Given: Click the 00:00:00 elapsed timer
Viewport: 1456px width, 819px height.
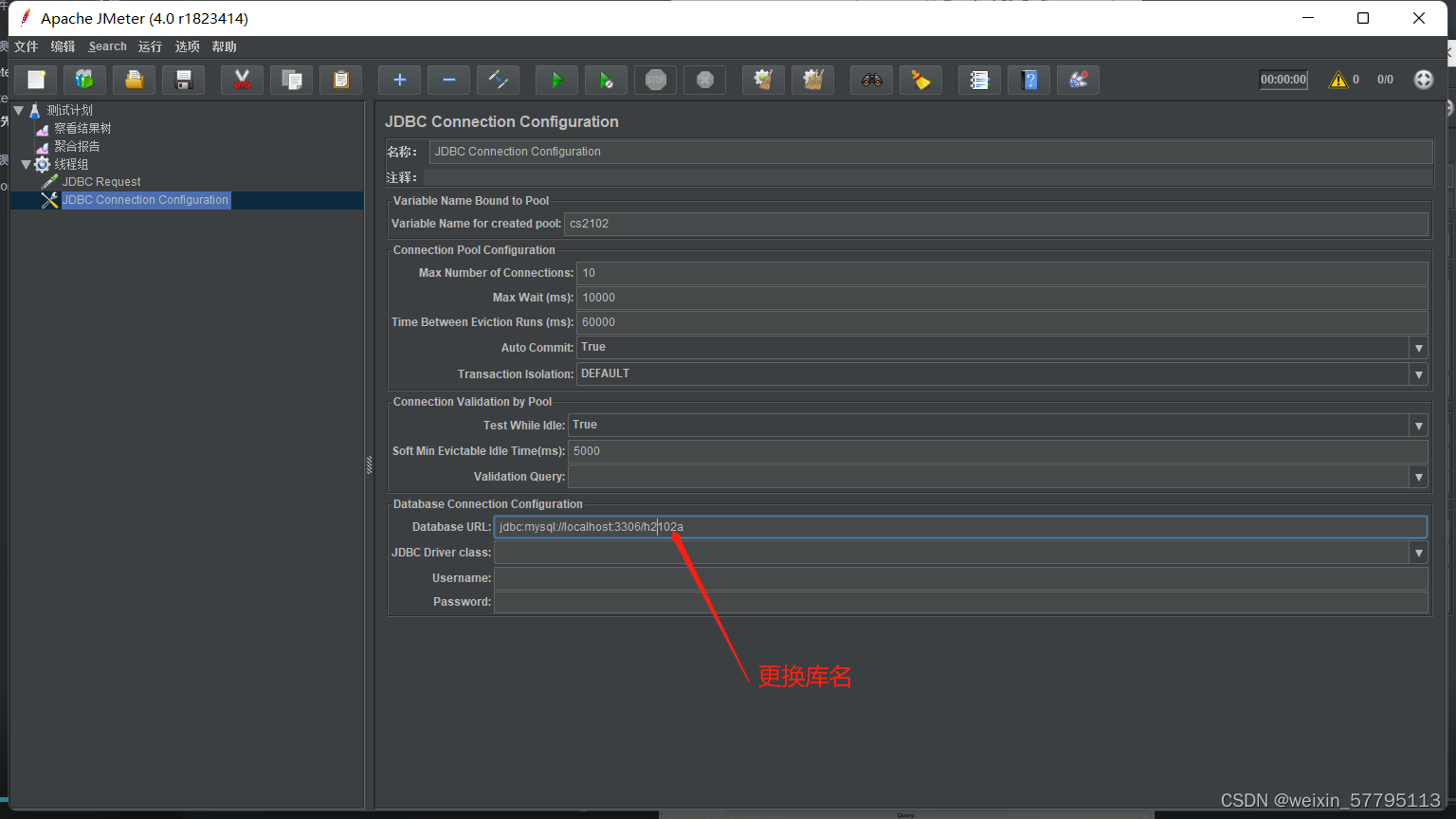Looking at the screenshot, I should tap(1283, 80).
